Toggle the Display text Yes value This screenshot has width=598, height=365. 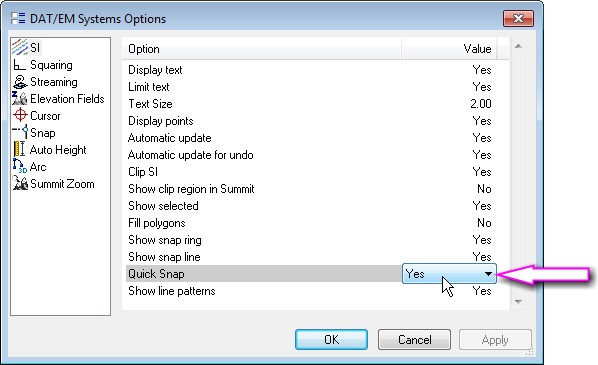point(482,70)
